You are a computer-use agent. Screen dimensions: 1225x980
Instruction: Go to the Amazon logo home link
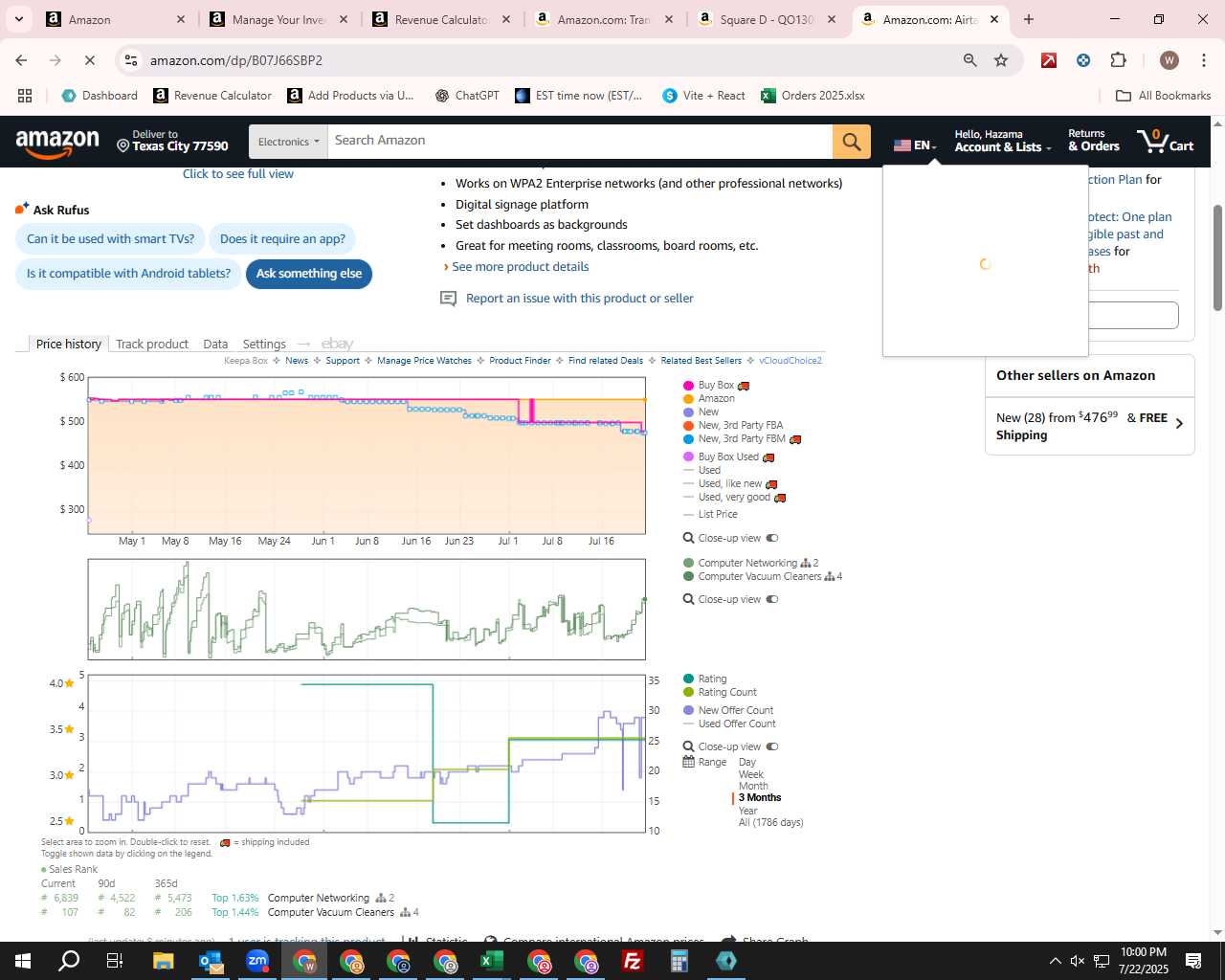tap(57, 142)
